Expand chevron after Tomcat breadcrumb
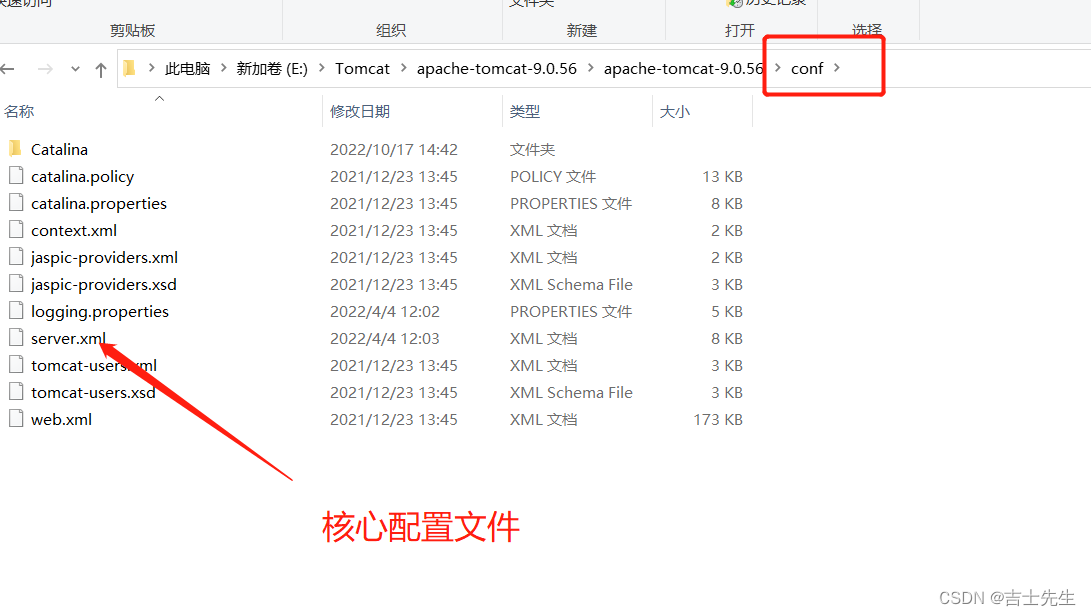 point(404,68)
